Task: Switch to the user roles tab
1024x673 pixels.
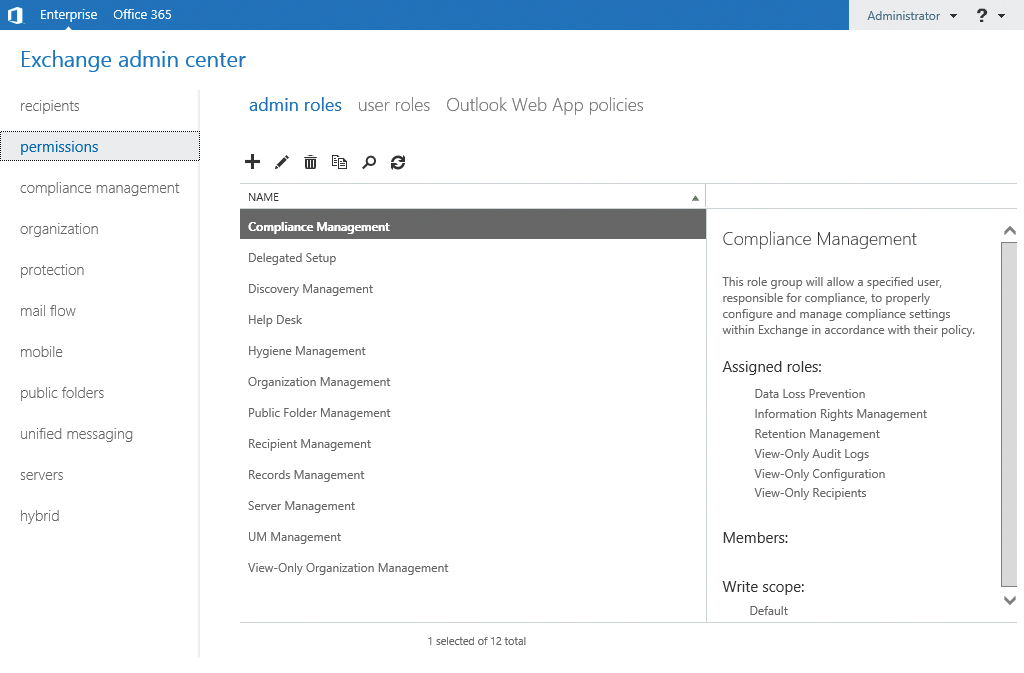Action: pyautogui.click(x=393, y=104)
